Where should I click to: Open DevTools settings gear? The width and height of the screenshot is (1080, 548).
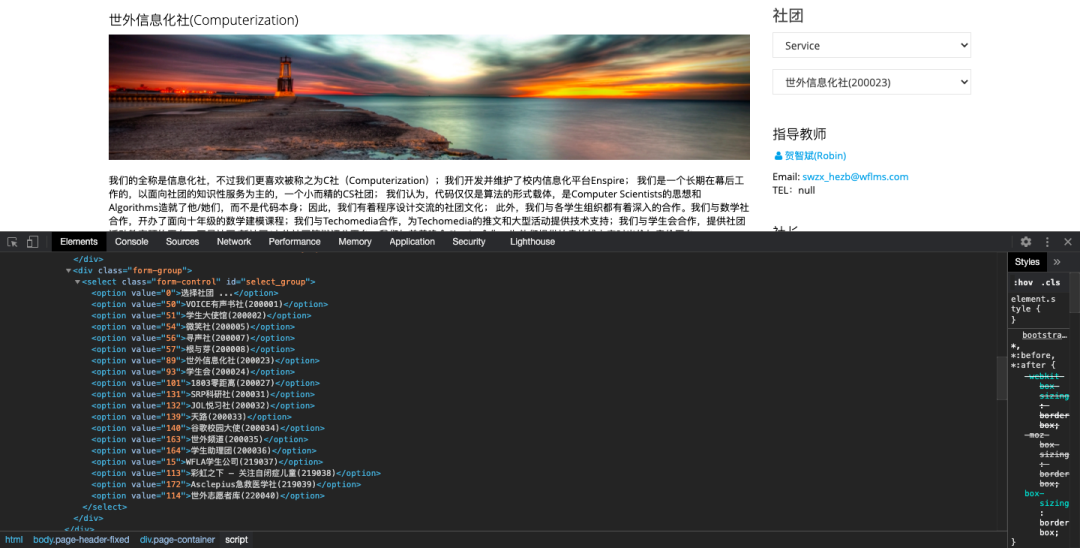1025,242
